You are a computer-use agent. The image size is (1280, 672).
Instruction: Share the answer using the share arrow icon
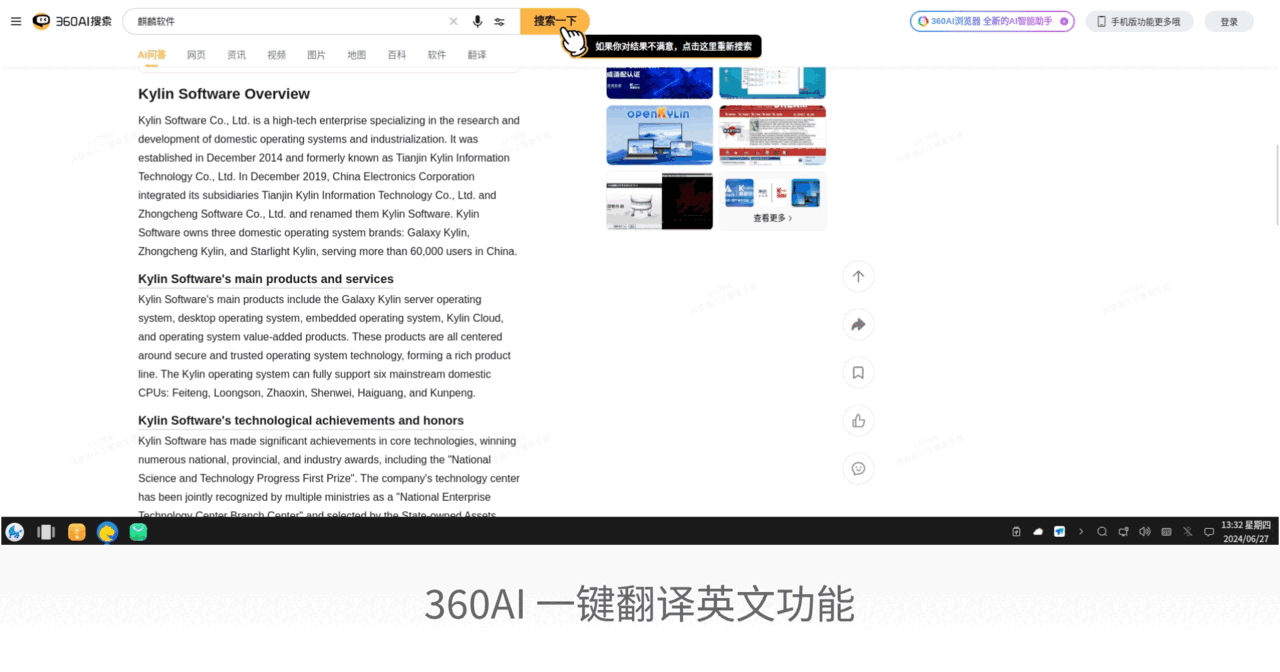pyautogui.click(x=858, y=325)
